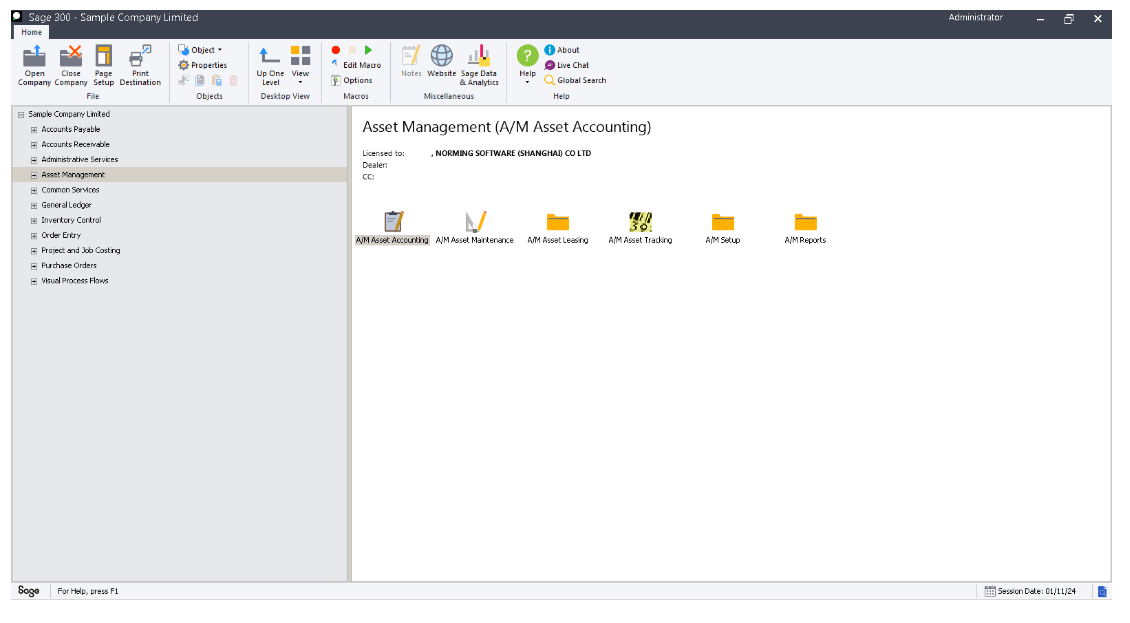Start a Live Chat session

[x=566, y=65]
